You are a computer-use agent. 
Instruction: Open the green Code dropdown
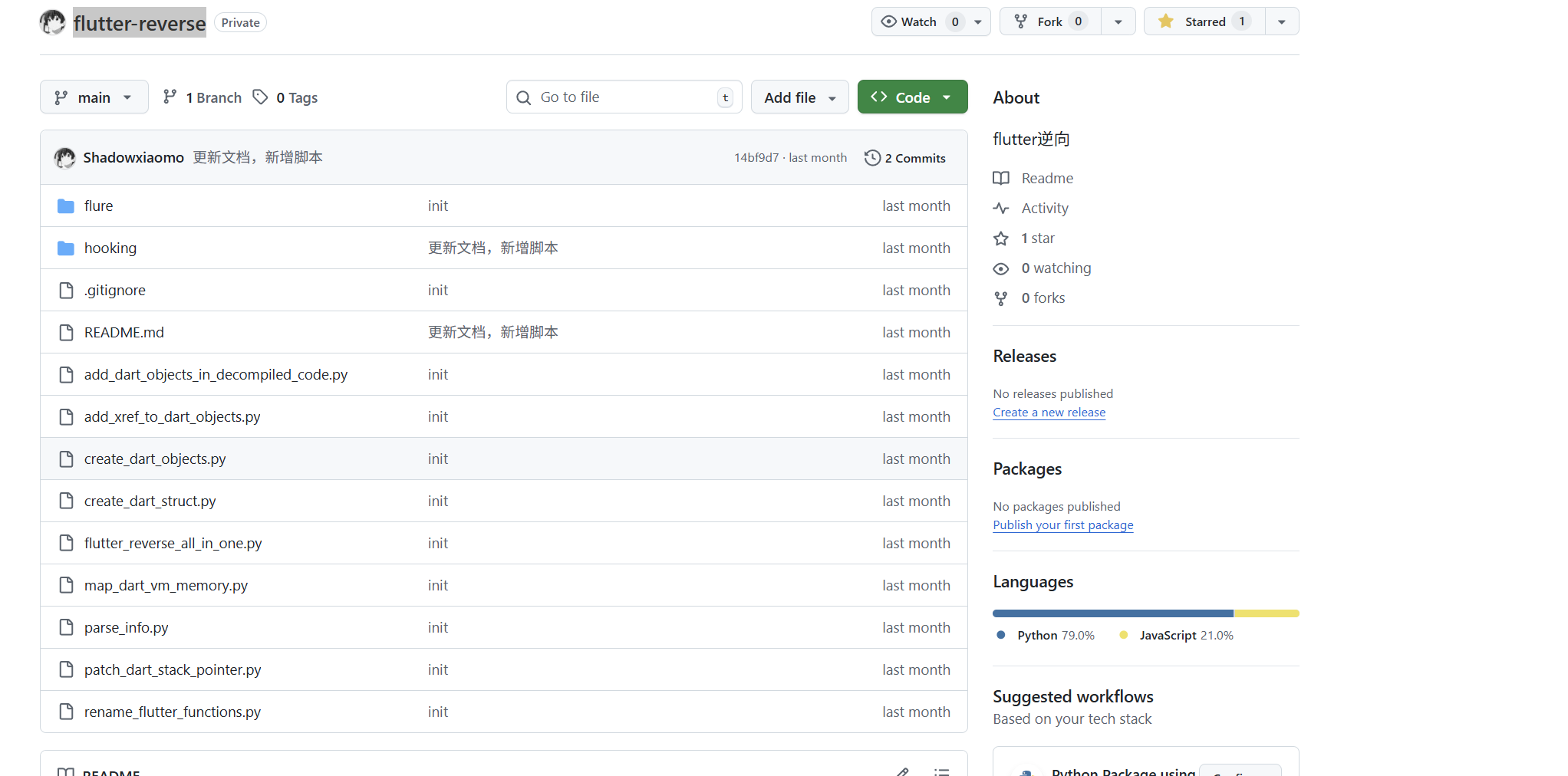click(x=912, y=97)
